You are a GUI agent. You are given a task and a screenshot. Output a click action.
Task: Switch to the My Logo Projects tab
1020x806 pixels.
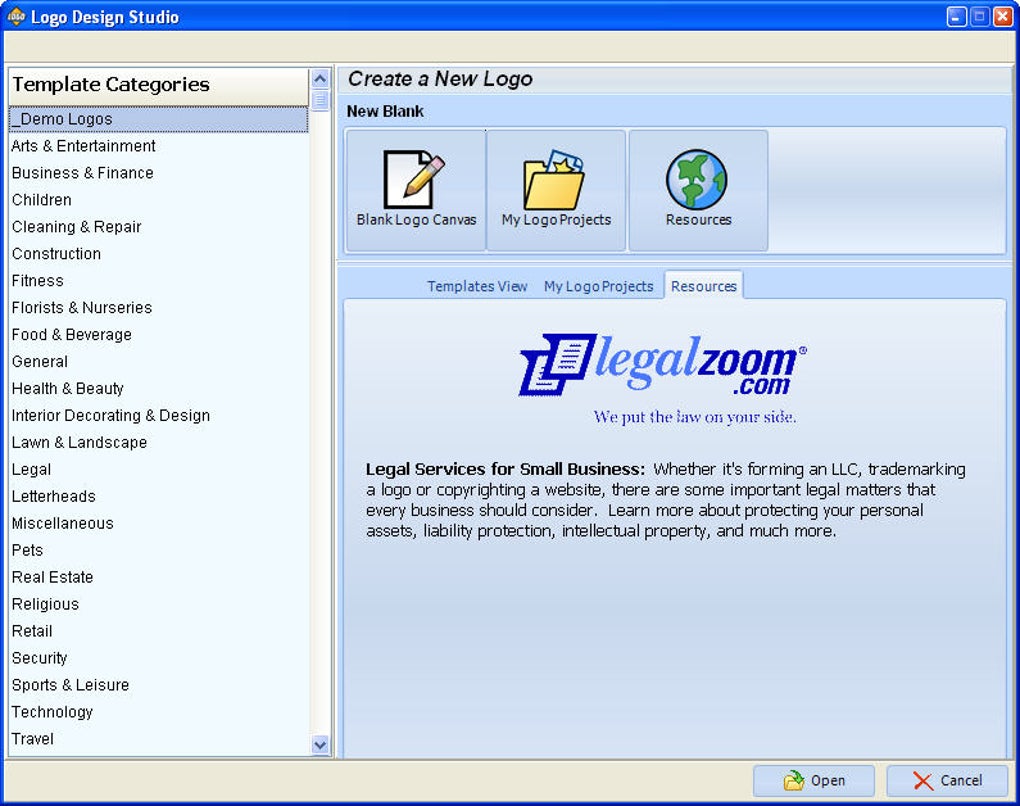[598, 286]
